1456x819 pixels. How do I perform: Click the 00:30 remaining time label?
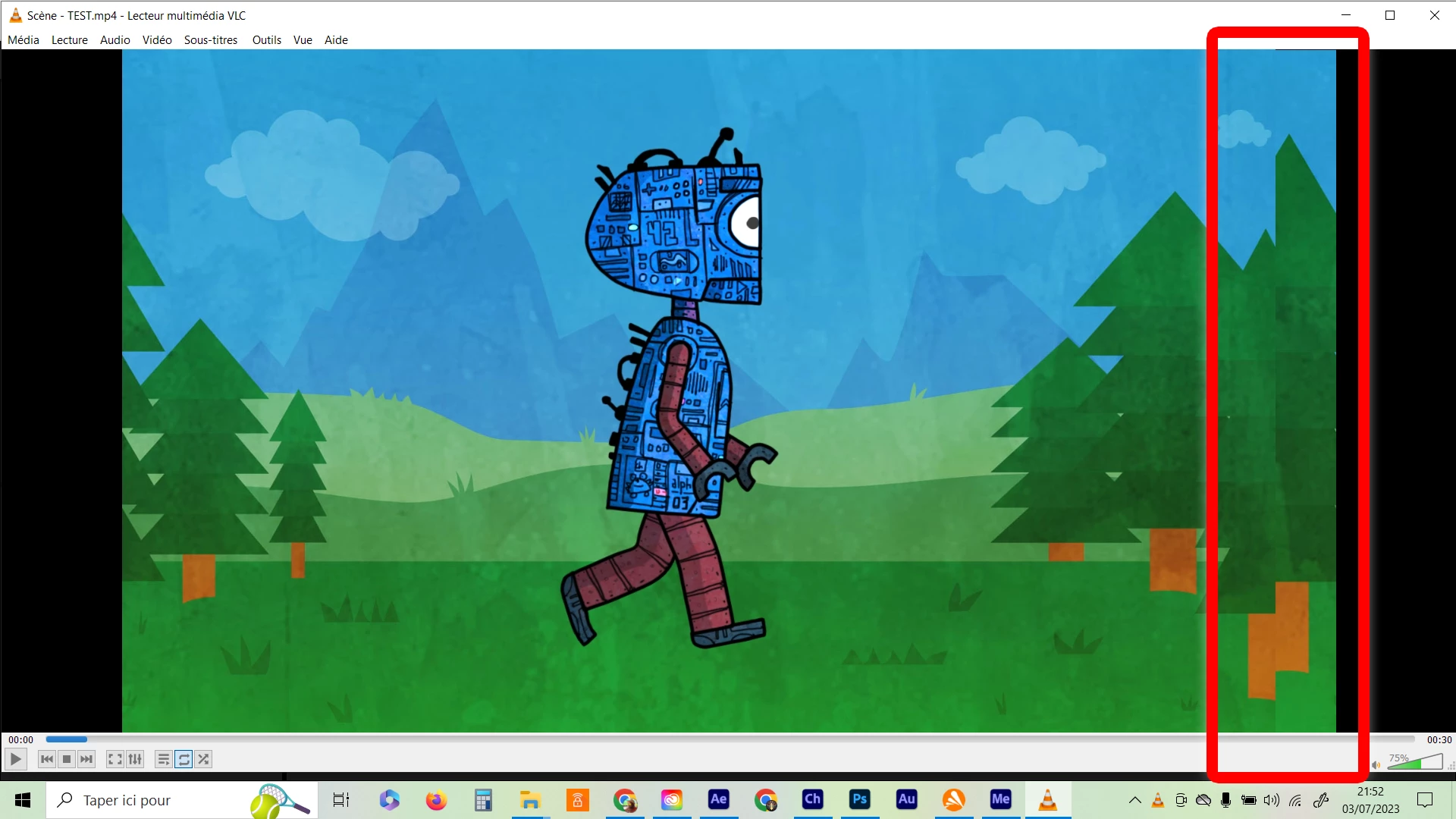(1439, 739)
